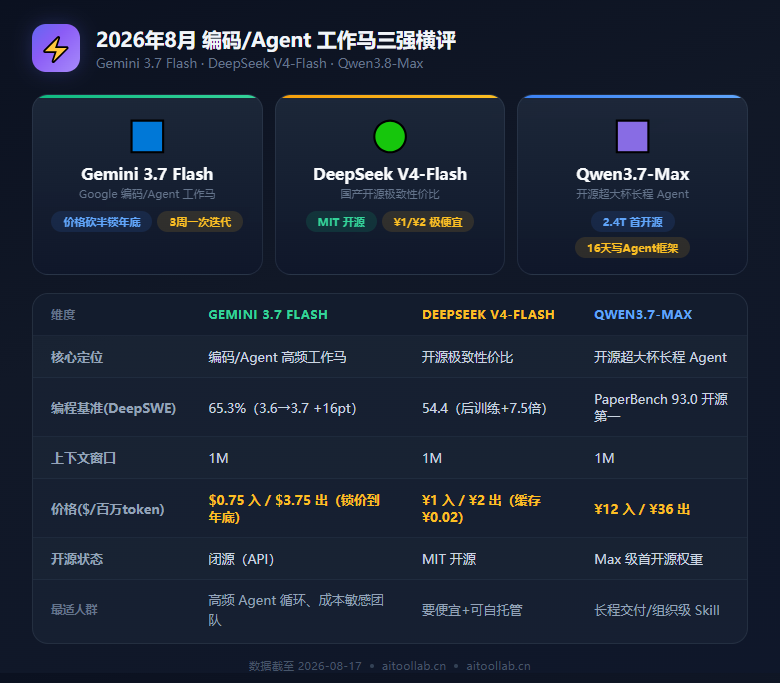Click the '长程交付/组织级 Skill' cell

tap(657, 610)
